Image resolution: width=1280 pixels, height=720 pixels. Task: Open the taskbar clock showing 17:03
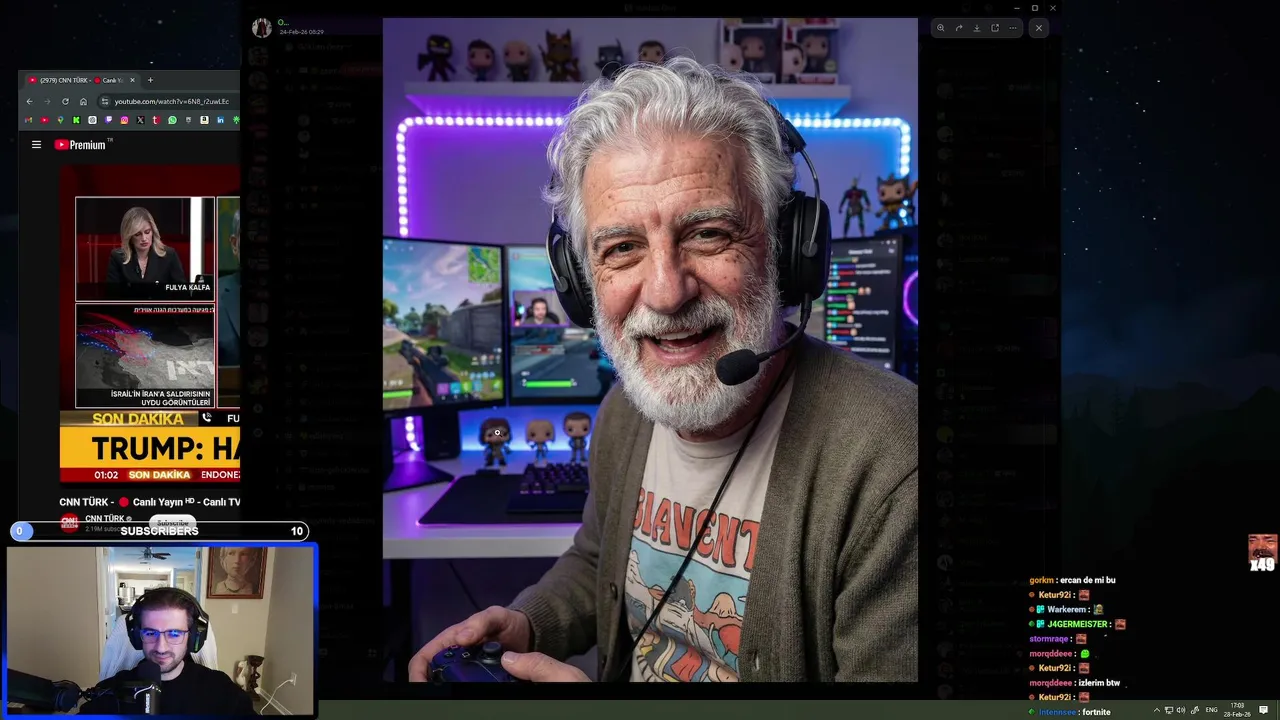tap(1237, 710)
